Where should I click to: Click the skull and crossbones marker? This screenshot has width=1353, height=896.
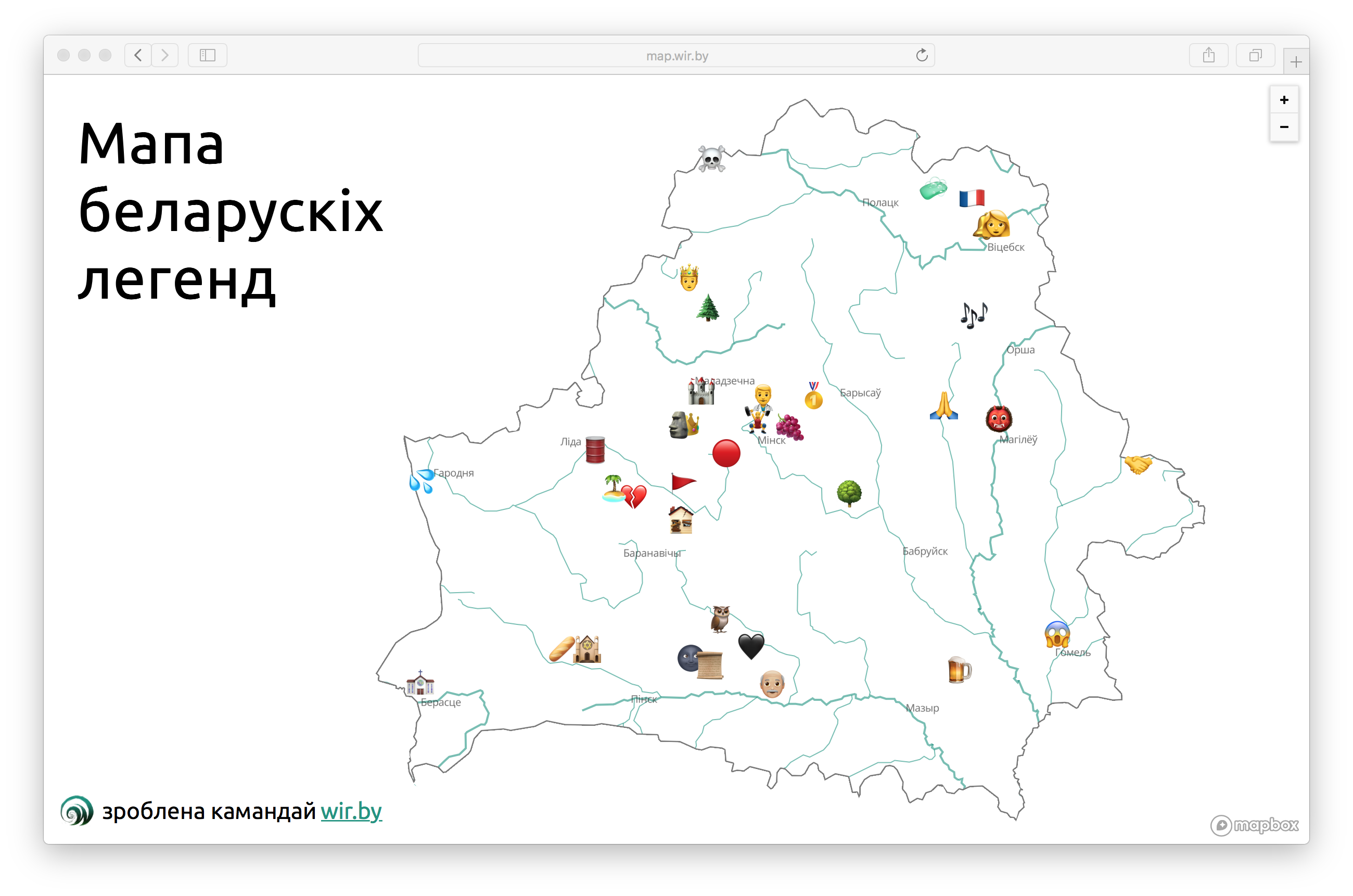[x=711, y=159]
